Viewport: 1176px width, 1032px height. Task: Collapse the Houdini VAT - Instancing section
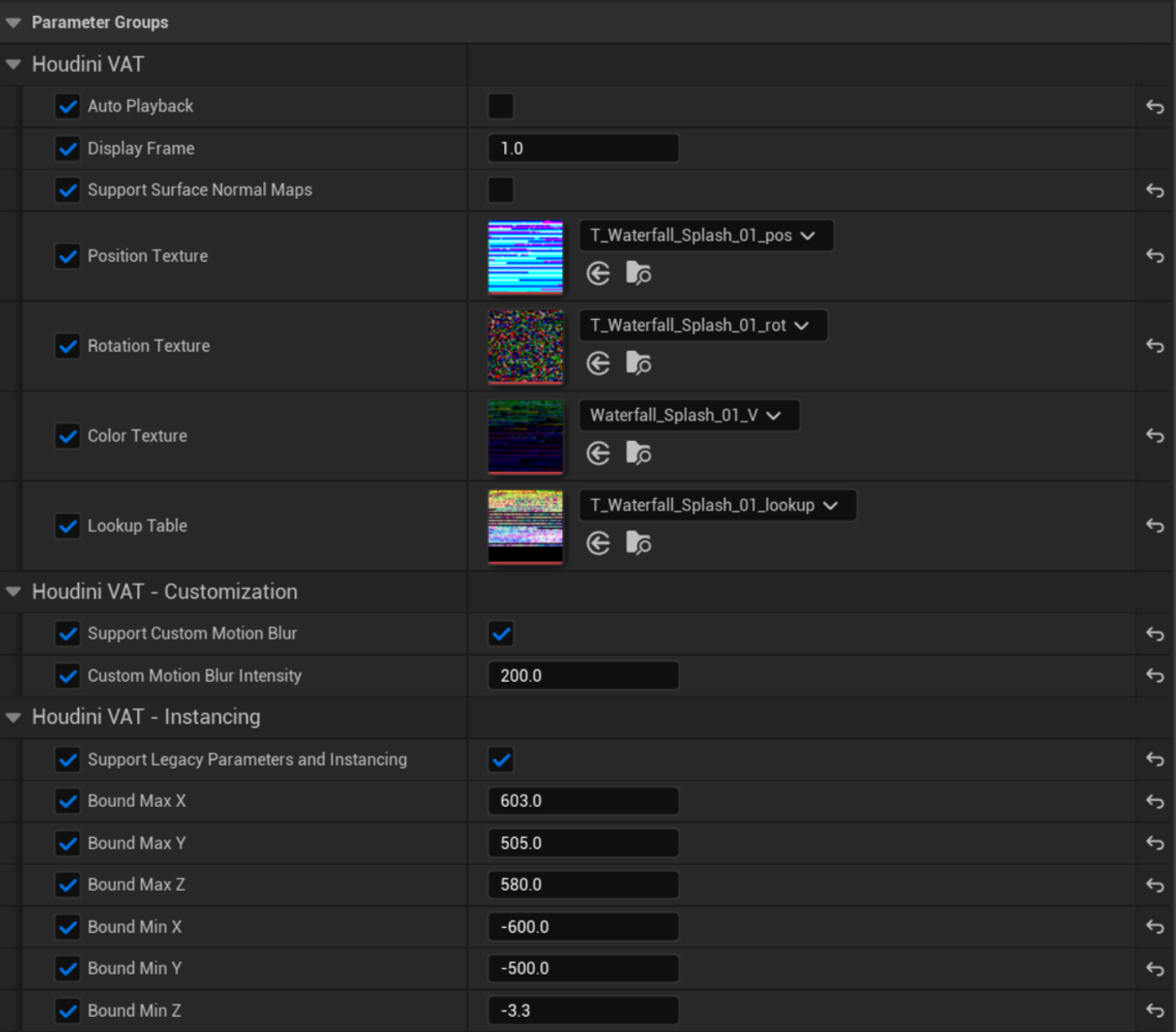click(x=13, y=717)
